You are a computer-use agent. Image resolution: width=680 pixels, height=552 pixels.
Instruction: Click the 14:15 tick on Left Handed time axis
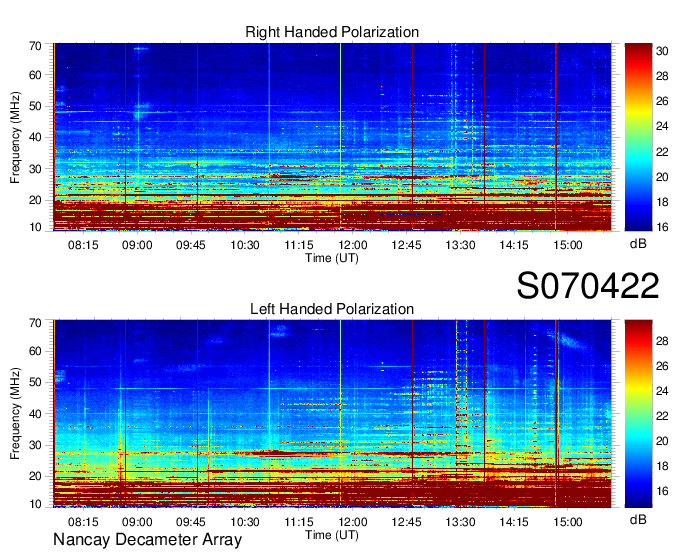click(x=514, y=522)
